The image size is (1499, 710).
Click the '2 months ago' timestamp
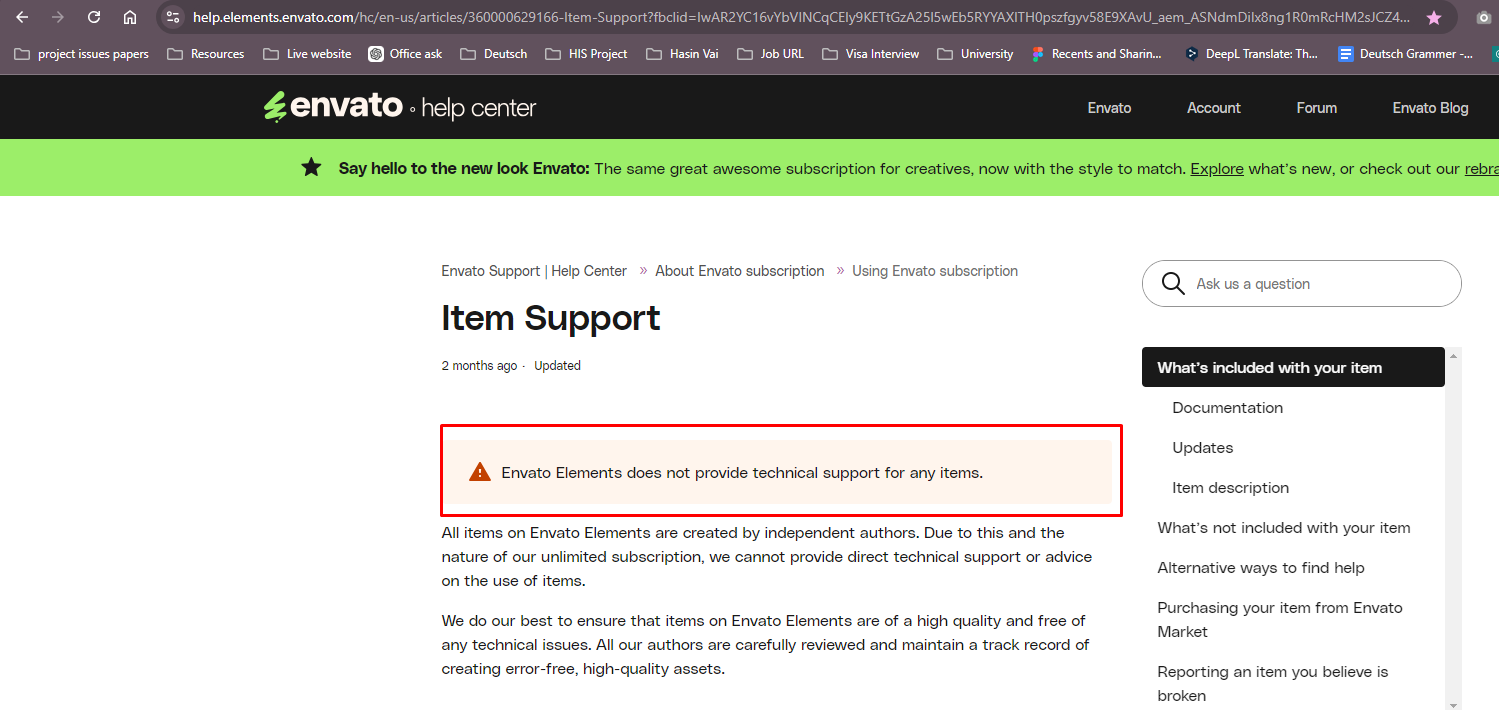tap(480, 366)
